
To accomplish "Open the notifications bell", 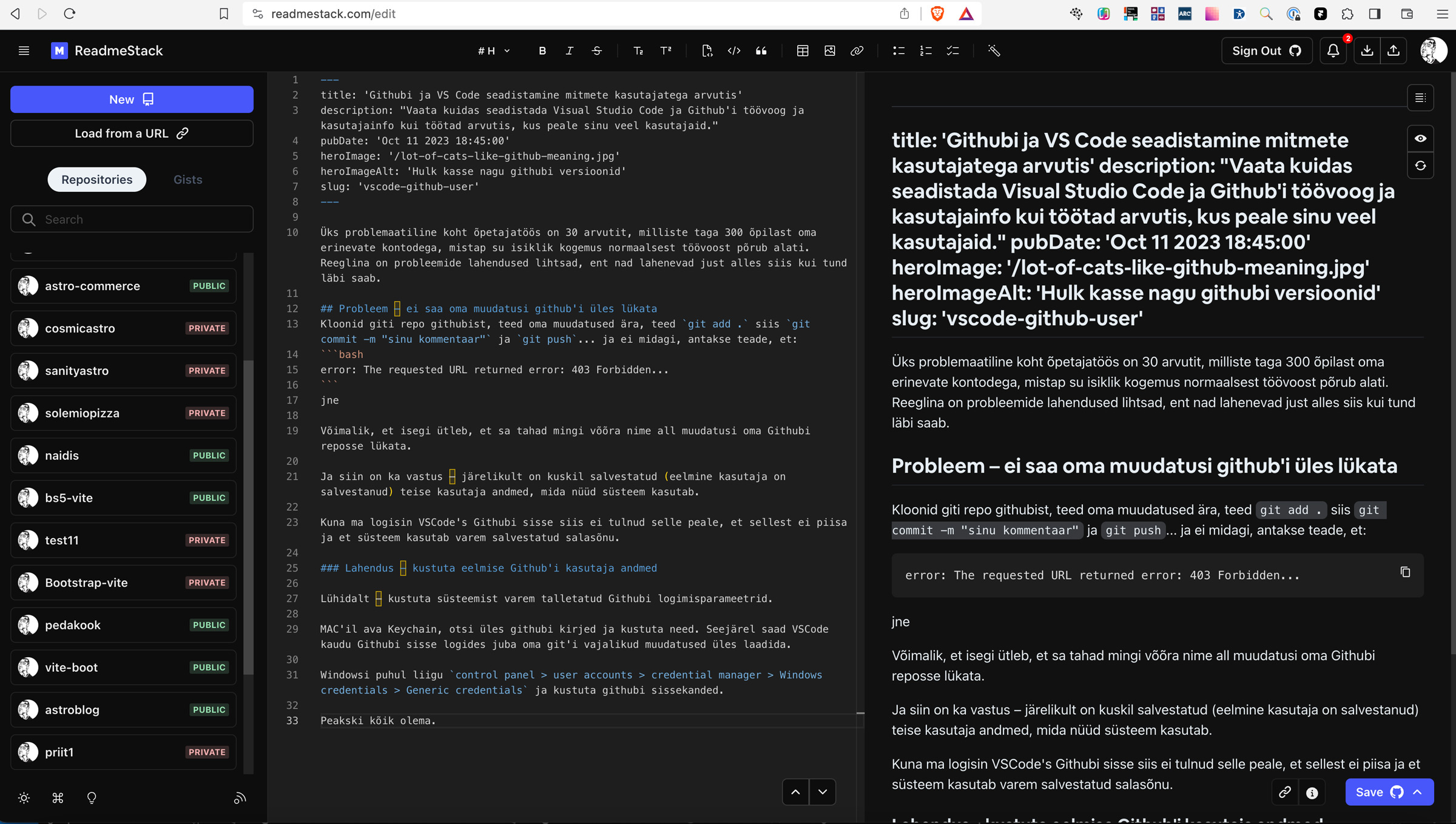I will coord(1333,51).
